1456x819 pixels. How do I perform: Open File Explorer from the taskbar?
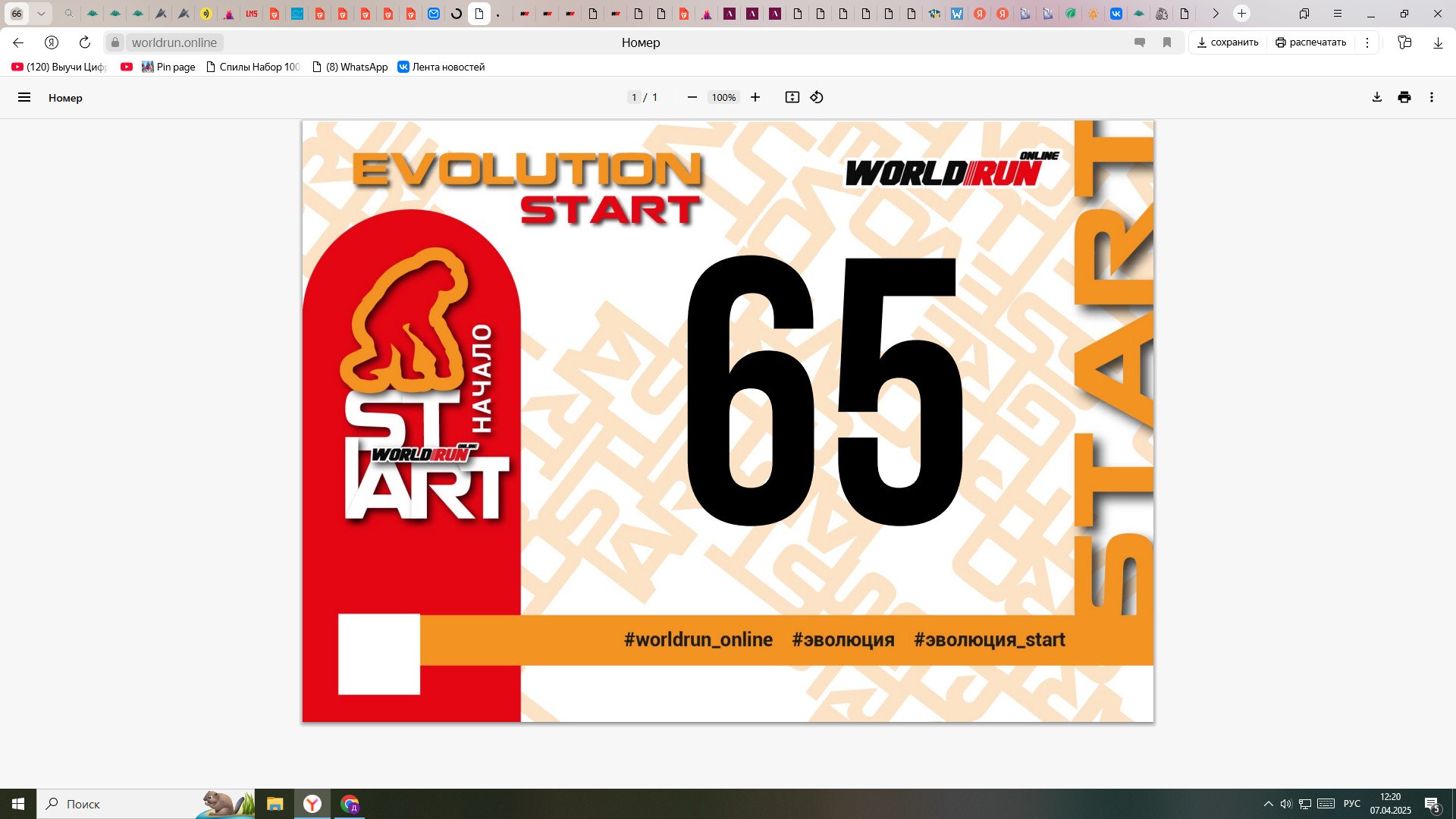click(x=275, y=804)
